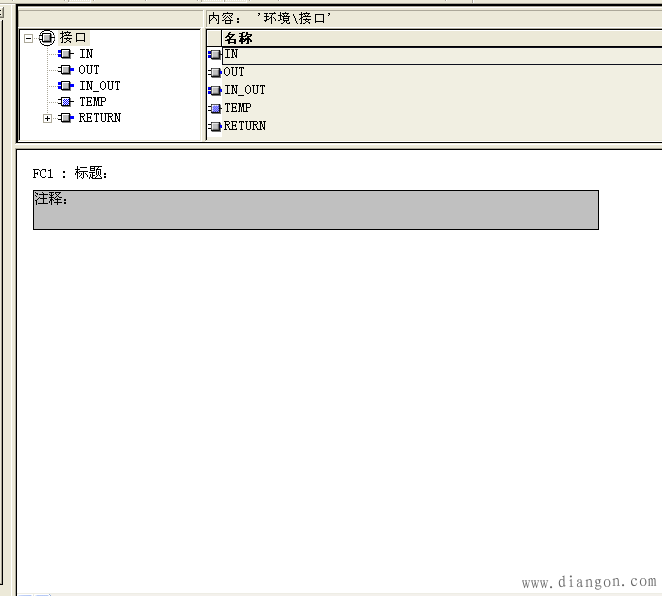This screenshot has height=596, width=662.
Task: Click the IN row icon in table
Action: coord(214,54)
